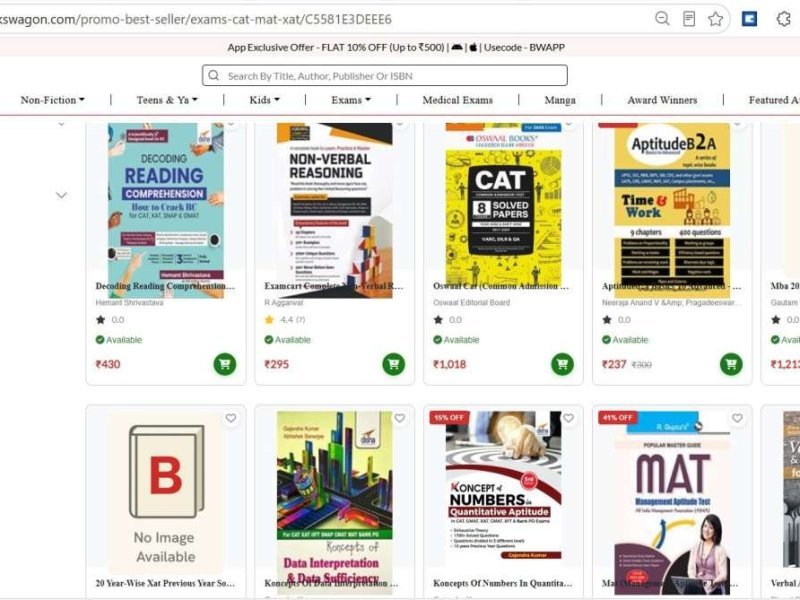800x600 pixels.
Task: Add Decoding Reading Comprehension to cart
Action: point(224,364)
